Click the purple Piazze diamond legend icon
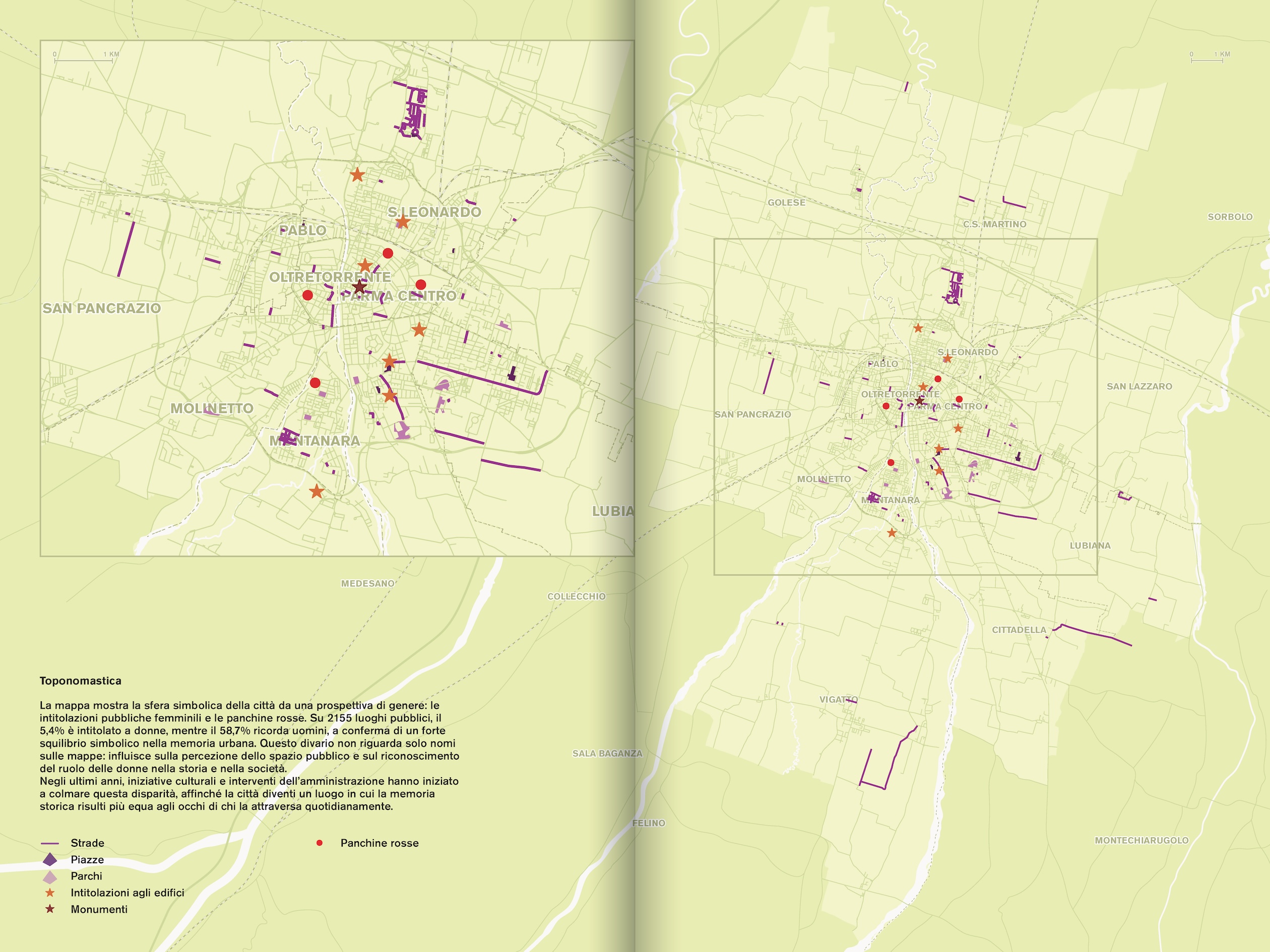1270x952 pixels. [x=50, y=859]
